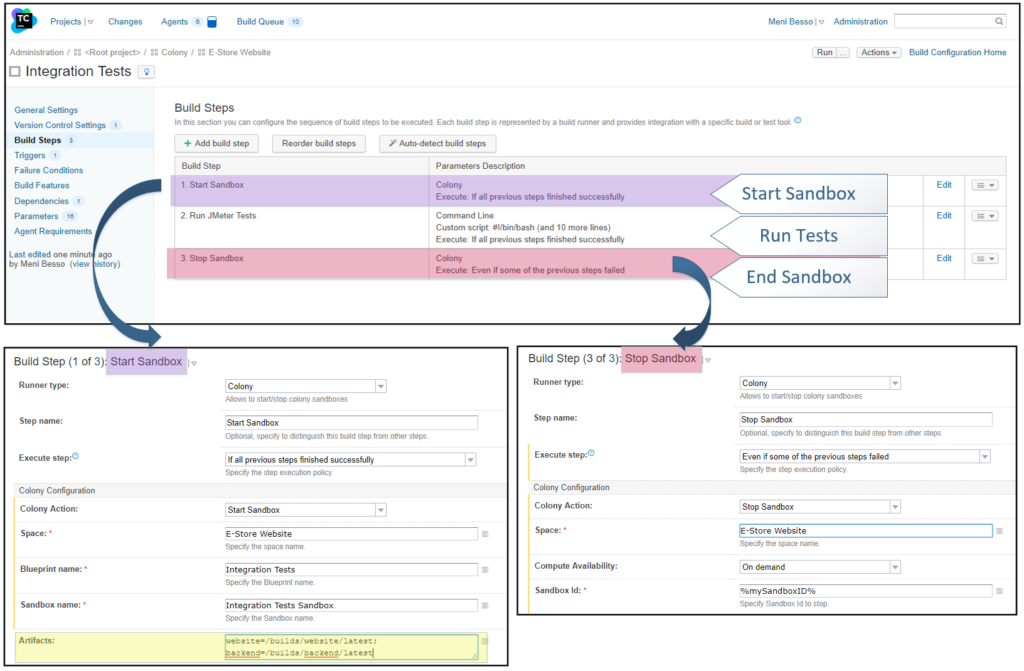Go to Build Features in sidebar

click(42, 186)
